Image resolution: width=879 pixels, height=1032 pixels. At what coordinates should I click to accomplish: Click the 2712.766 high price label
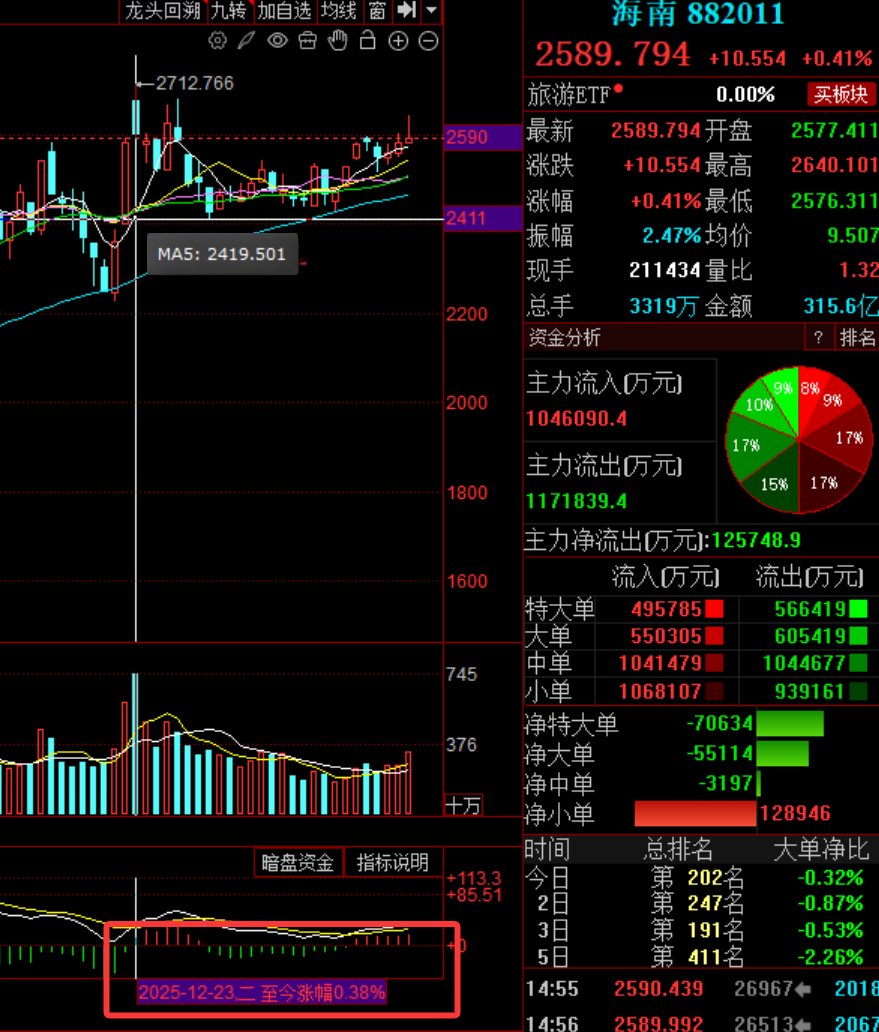pos(195,84)
